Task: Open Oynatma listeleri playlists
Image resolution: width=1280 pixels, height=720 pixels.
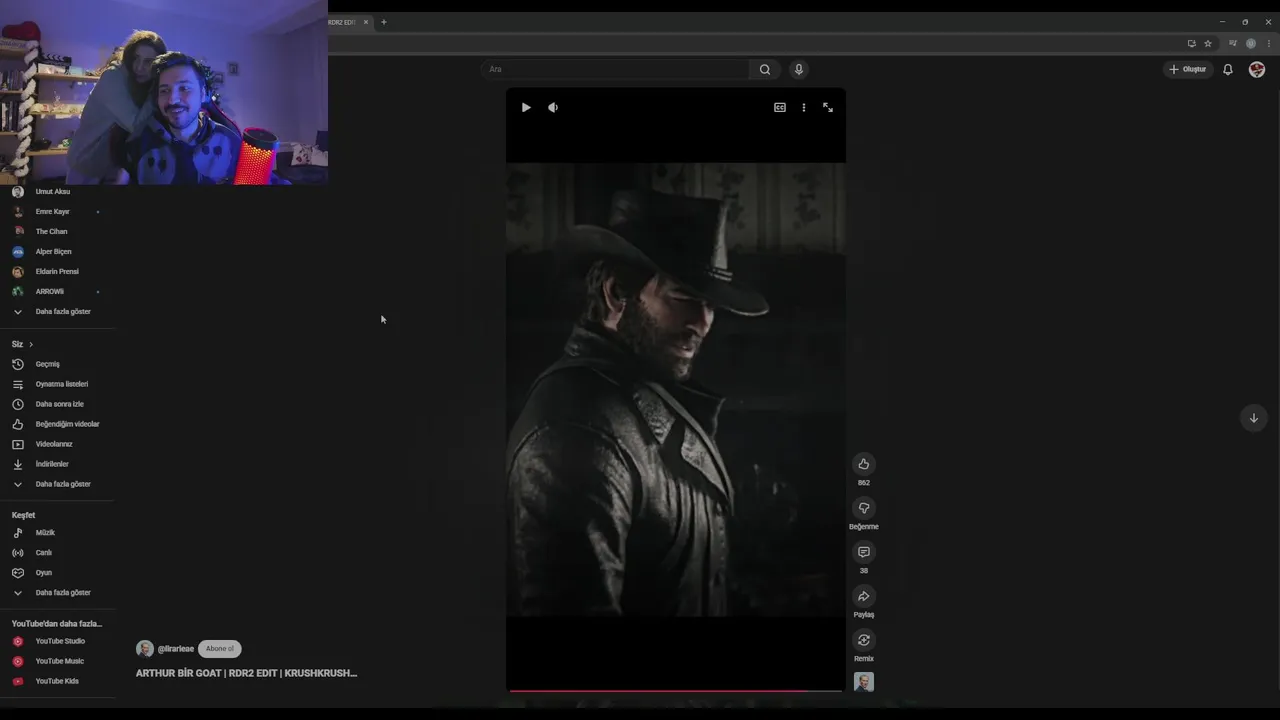Action: [x=62, y=384]
